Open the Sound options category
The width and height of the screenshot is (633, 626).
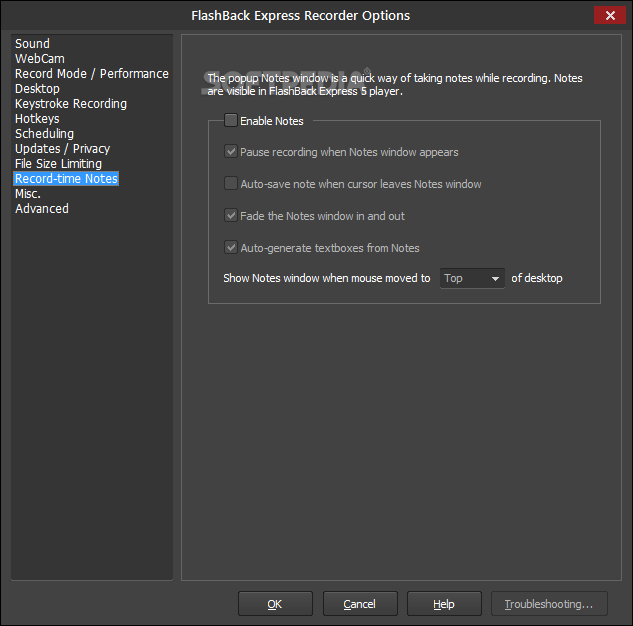click(x=32, y=44)
